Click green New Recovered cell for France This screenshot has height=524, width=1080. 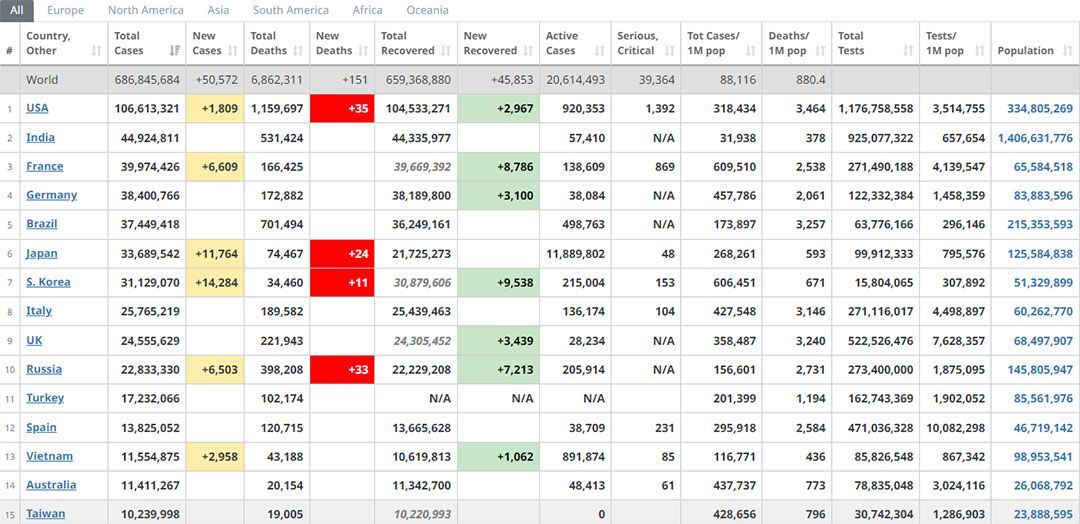[x=498, y=167]
